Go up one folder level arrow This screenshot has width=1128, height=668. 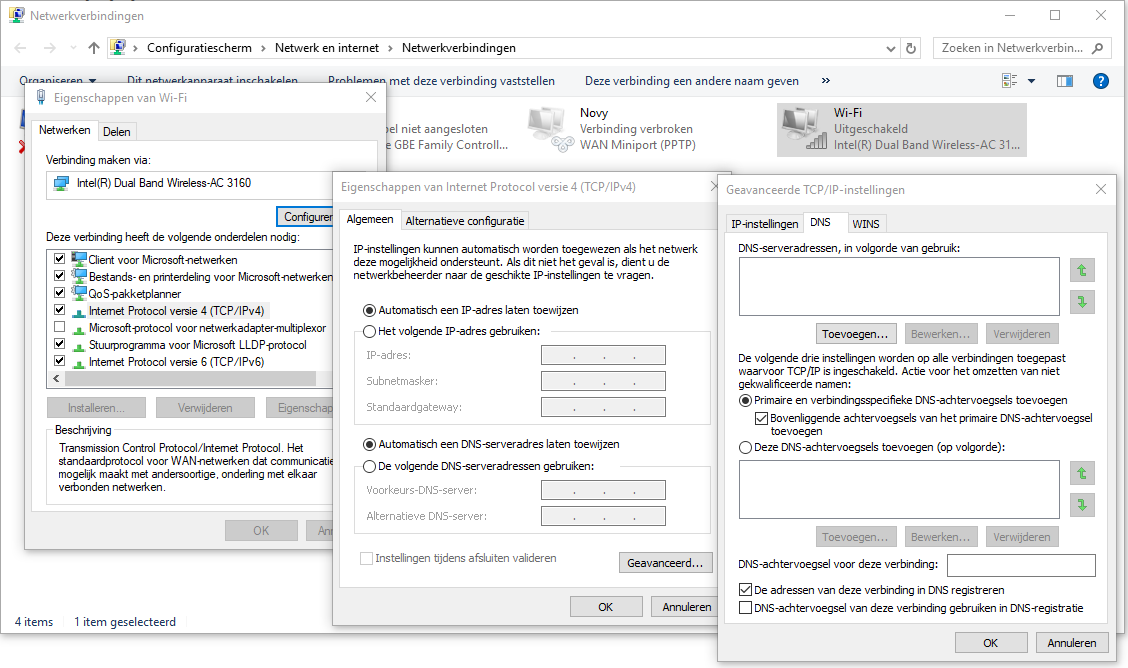[94, 48]
